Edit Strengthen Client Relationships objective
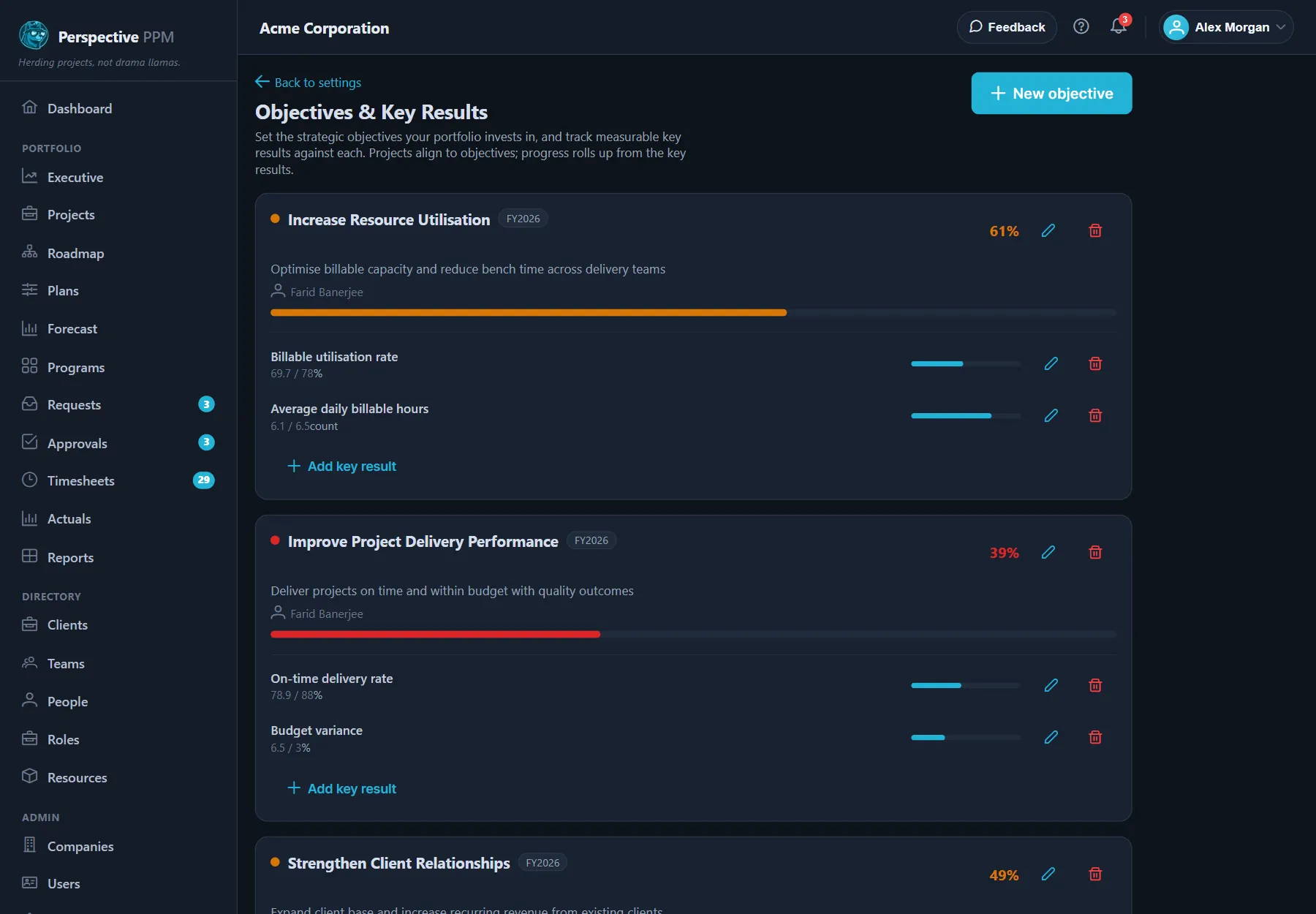This screenshot has height=914, width=1316. tap(1048, 875)
